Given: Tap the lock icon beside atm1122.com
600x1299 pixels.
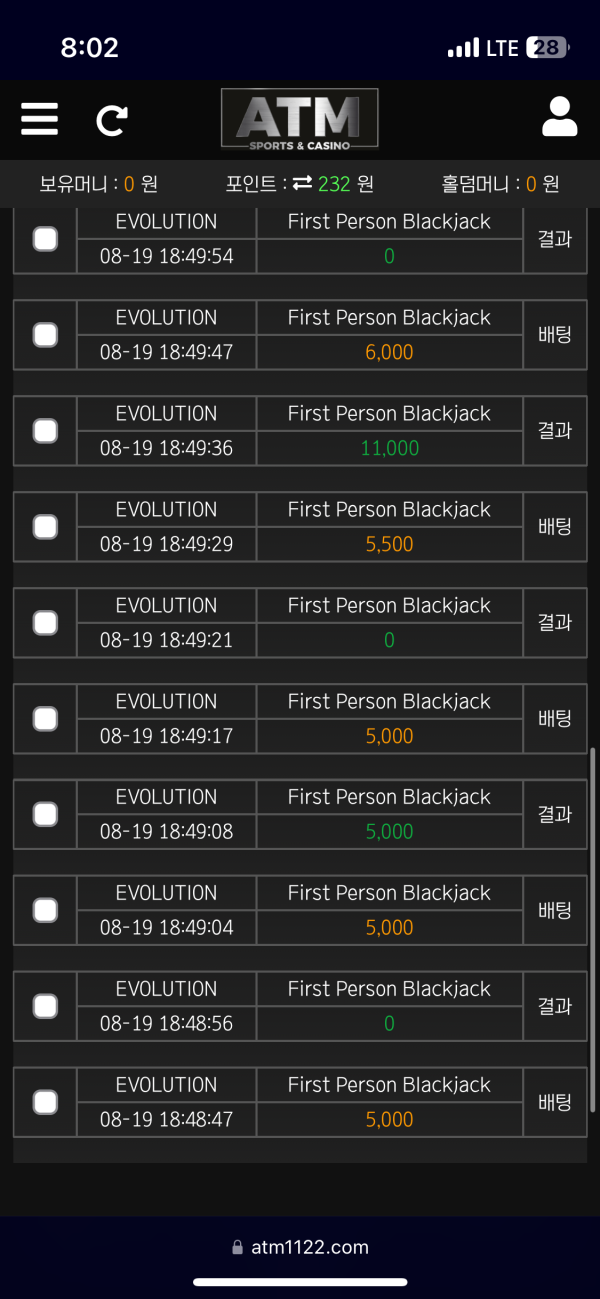Looking at the screenshot, I should tap(237, 1247).
